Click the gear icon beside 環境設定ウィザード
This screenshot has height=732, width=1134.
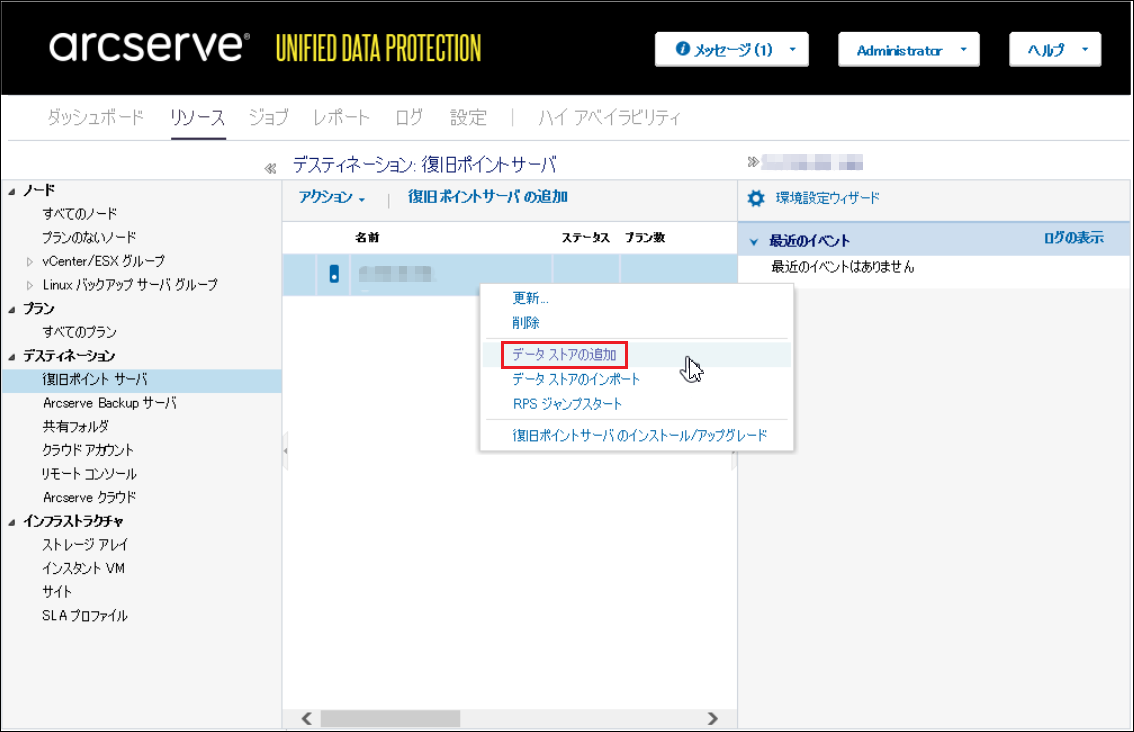click(756, 199)
